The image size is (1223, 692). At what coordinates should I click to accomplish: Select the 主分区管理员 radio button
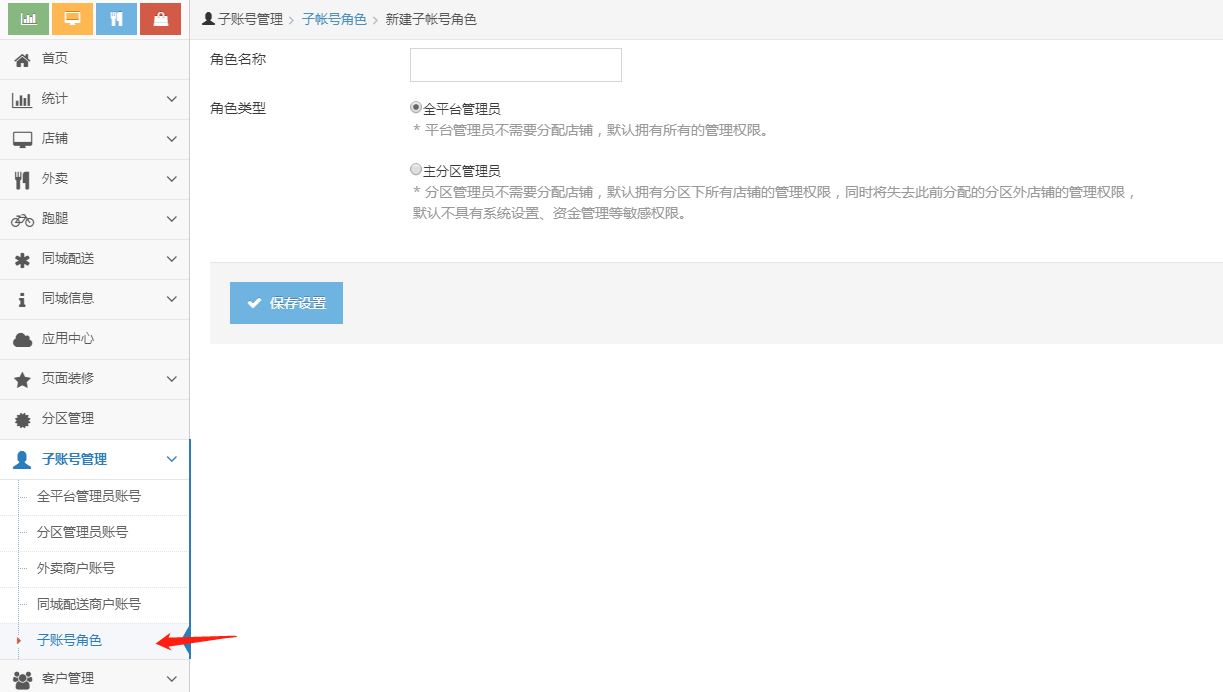click(416, 170)
